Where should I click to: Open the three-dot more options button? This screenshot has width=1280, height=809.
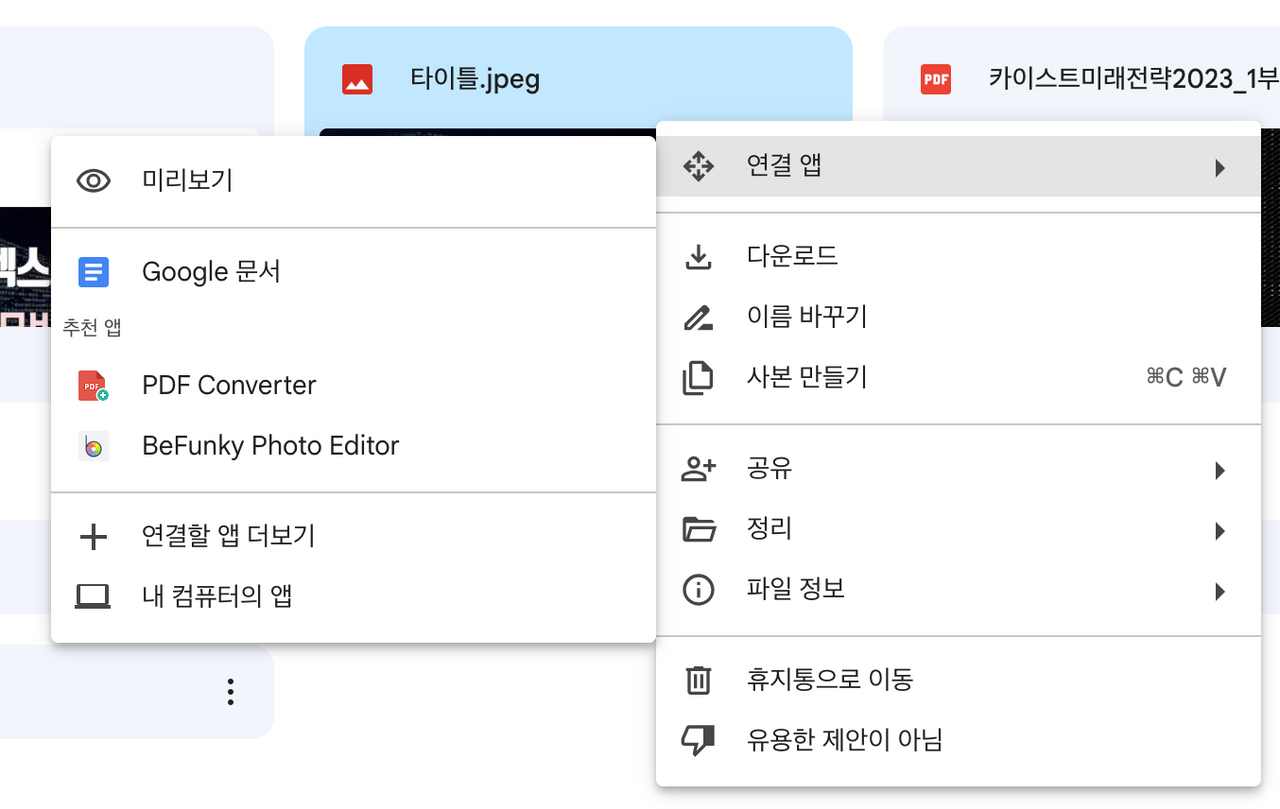pyautogui.click(x=230, y=692)
